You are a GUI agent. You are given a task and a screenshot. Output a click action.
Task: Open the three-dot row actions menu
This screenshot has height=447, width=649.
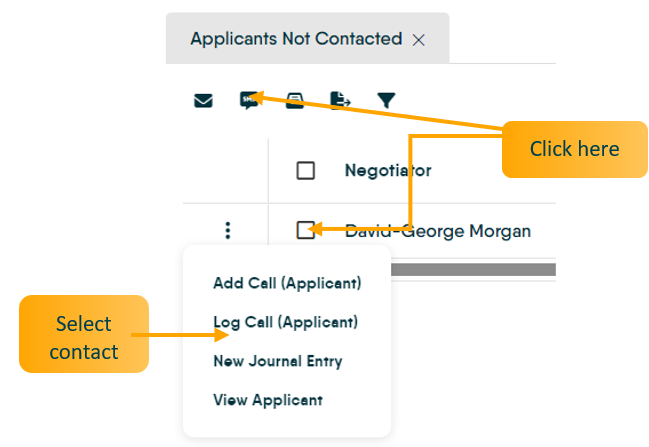[227, 231]
